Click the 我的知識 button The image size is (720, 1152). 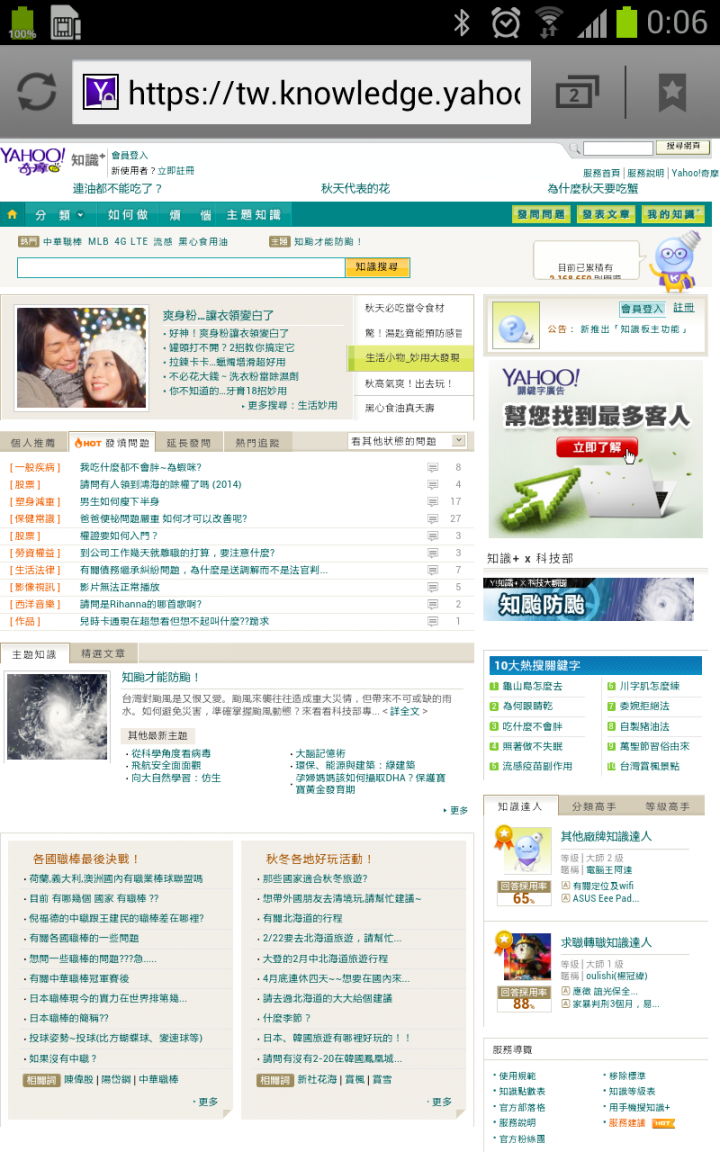coord(672,215)
